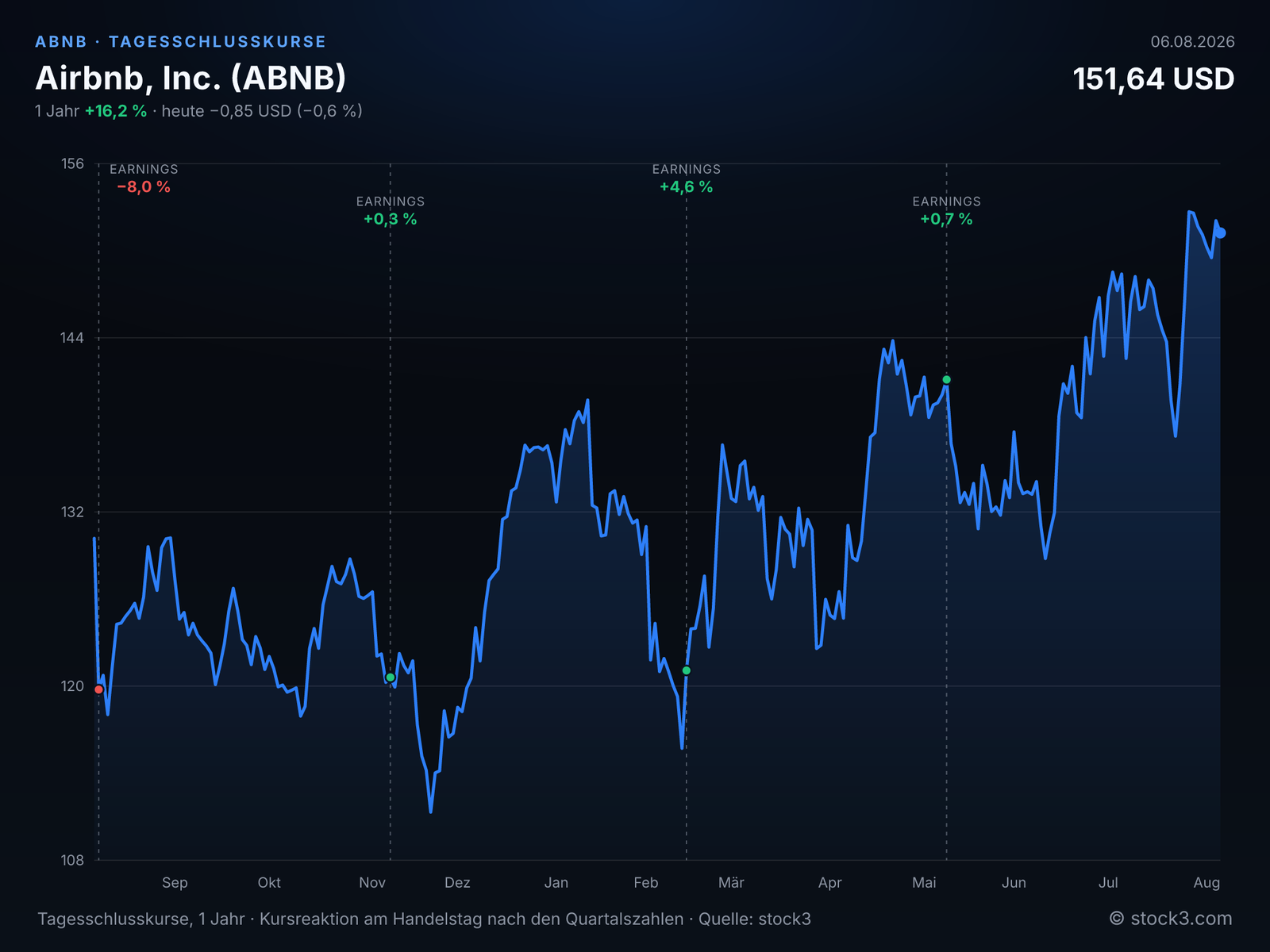Click the green earnings dot for +4,6 %
Screen dimensions: 1270x952
[687, 670]
